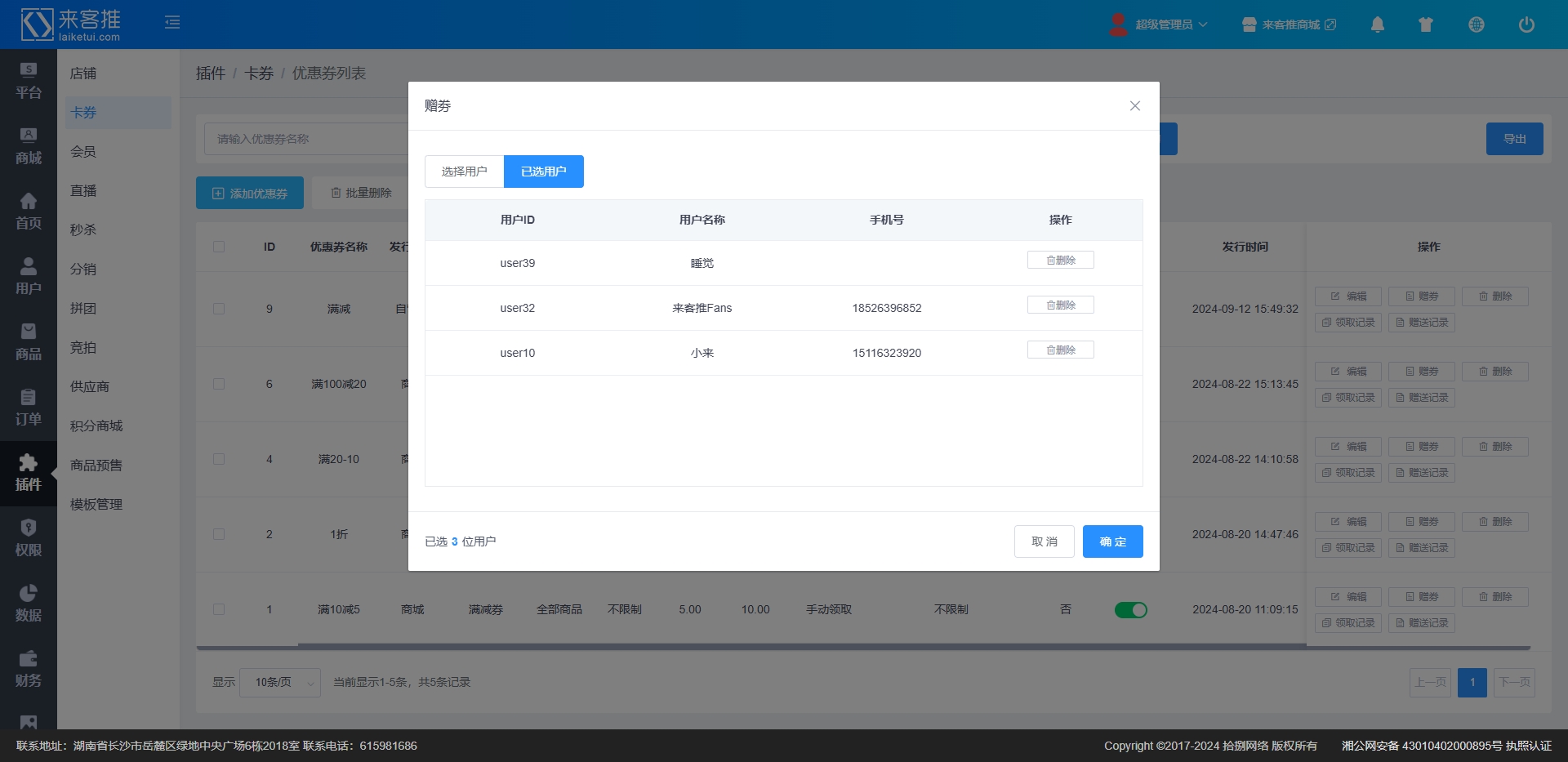Open the 数据 section in left sidebar

tap(29, 604)
